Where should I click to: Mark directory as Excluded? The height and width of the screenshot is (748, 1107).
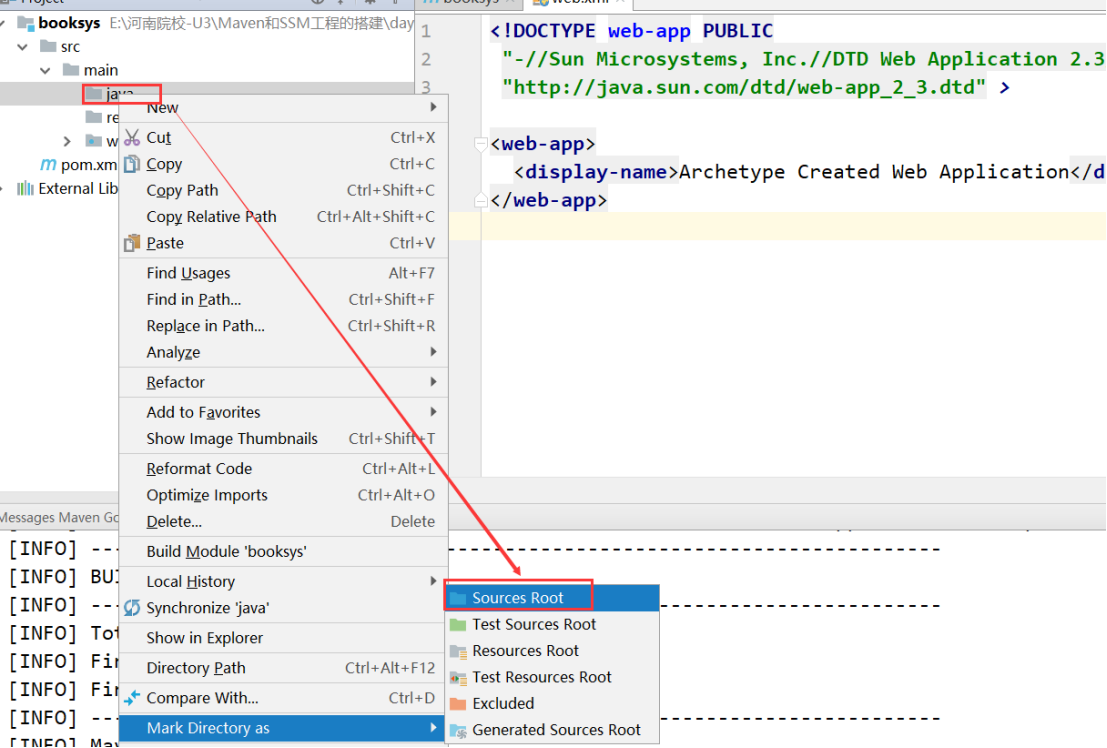point(552,704)
